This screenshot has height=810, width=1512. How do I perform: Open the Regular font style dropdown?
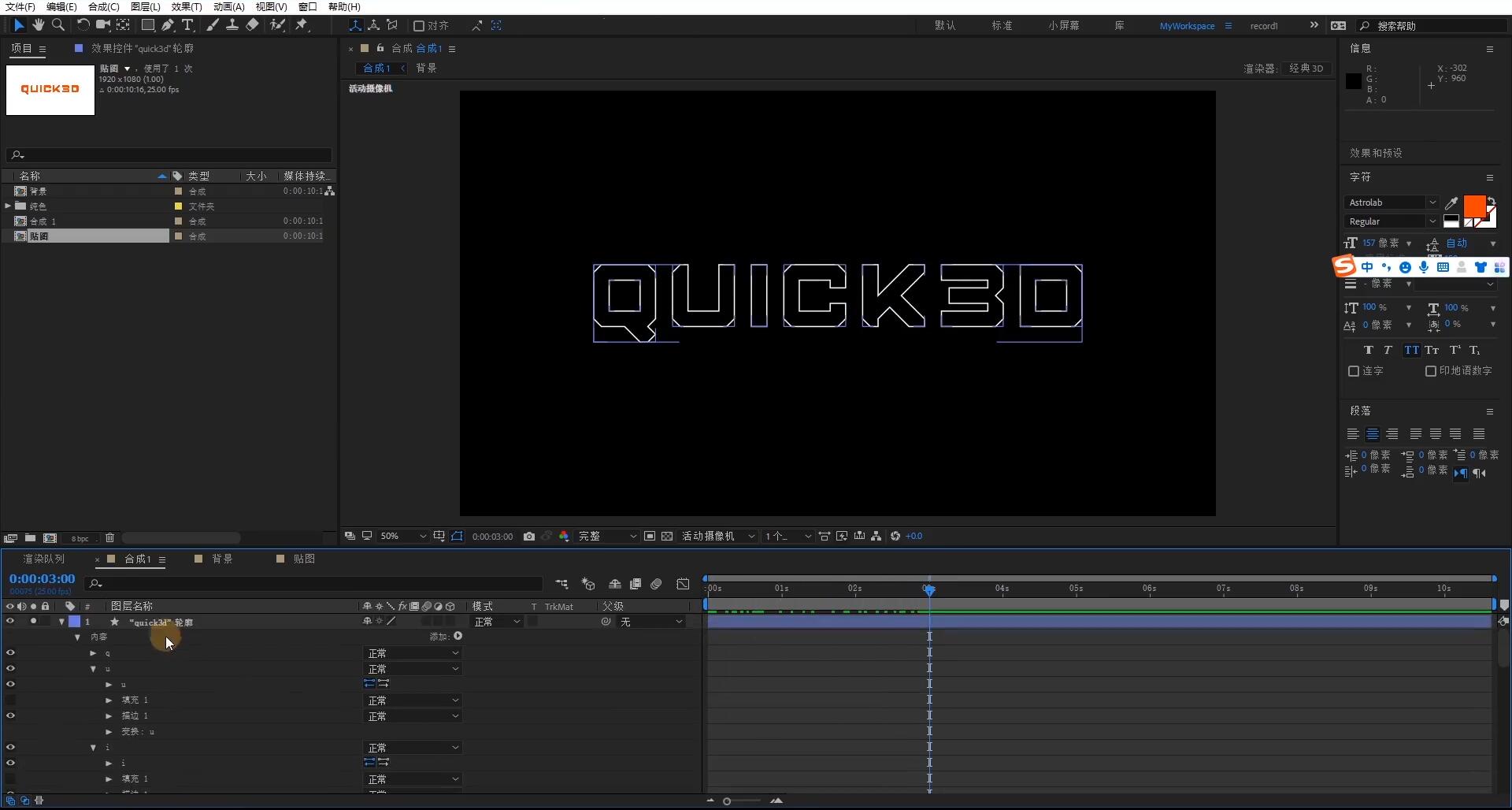point(1392,222)
